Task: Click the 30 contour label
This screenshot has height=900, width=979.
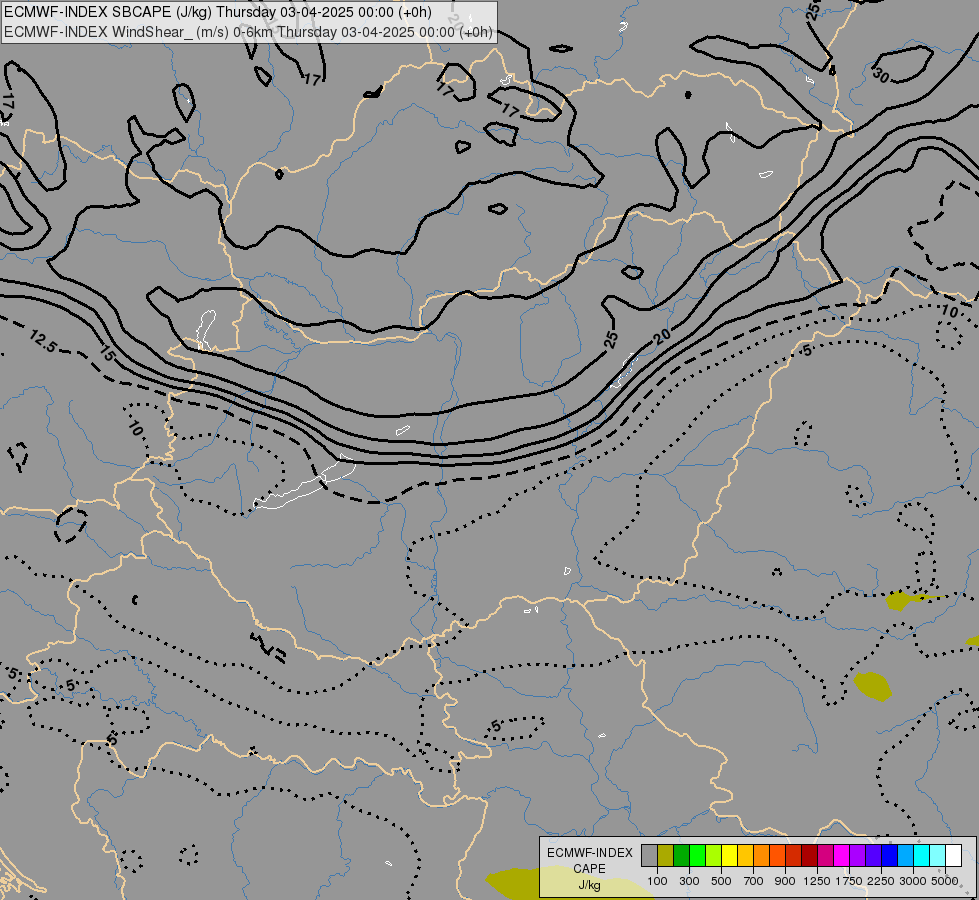Action: point(880,75)
